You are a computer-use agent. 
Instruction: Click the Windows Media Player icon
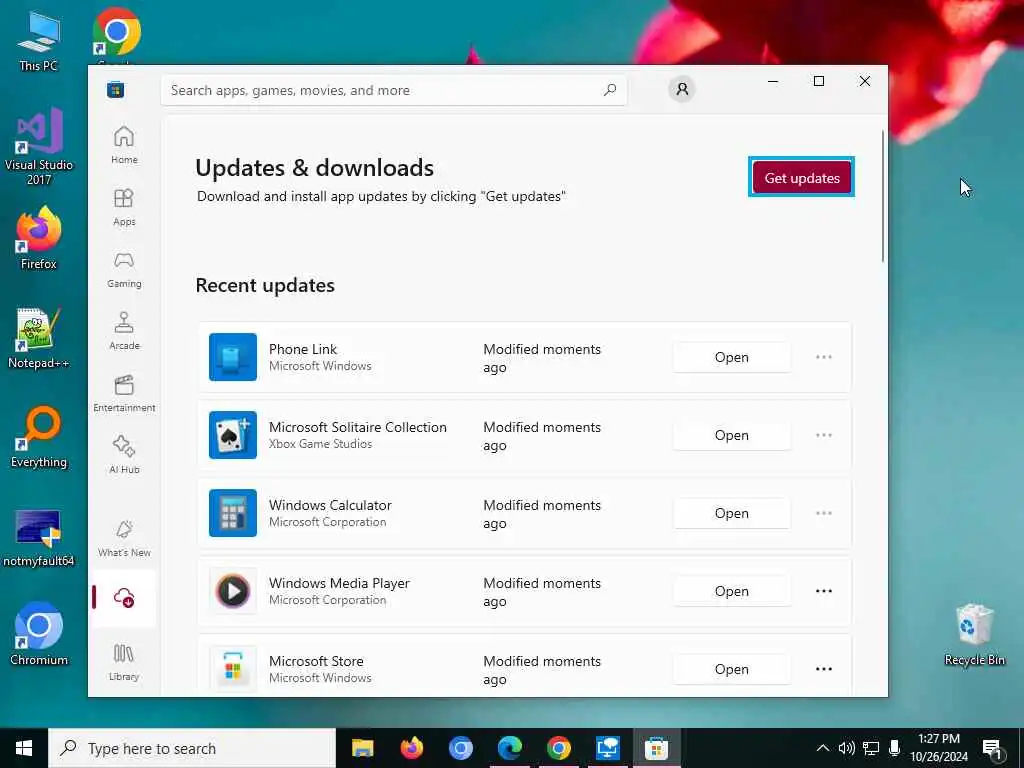click(x=233, y=591)
